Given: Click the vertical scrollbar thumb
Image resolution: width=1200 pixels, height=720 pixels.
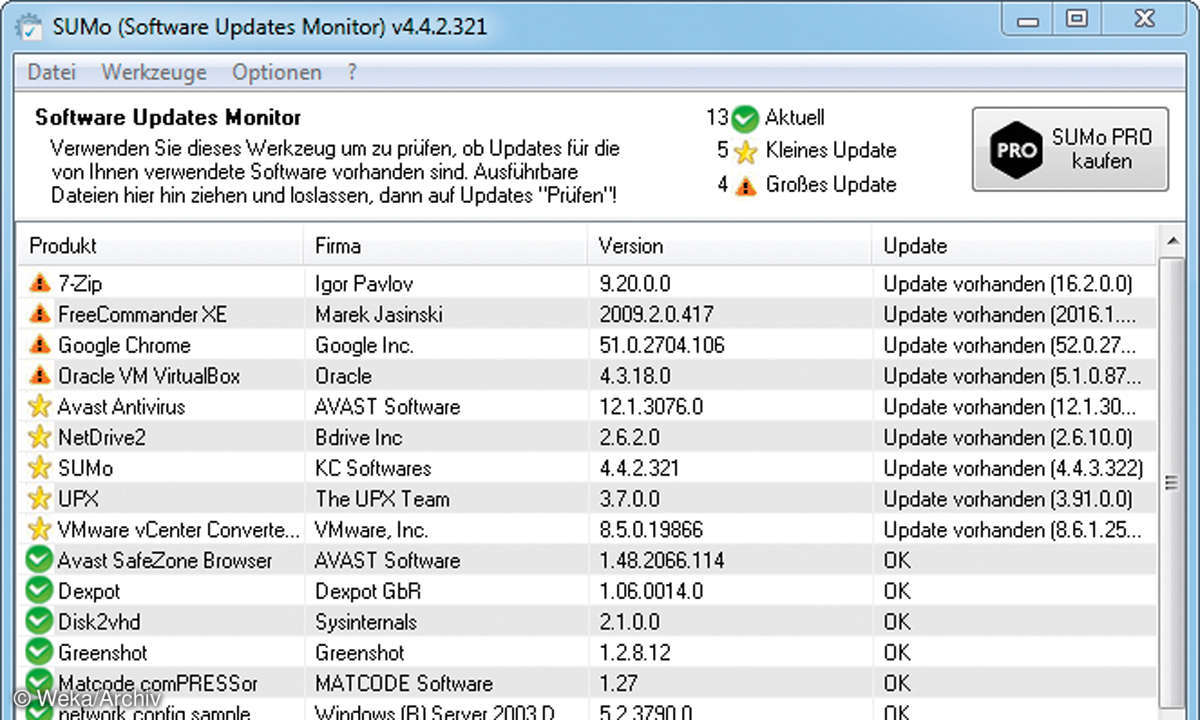Looking at the screenshot, I should coord(1172,480).
